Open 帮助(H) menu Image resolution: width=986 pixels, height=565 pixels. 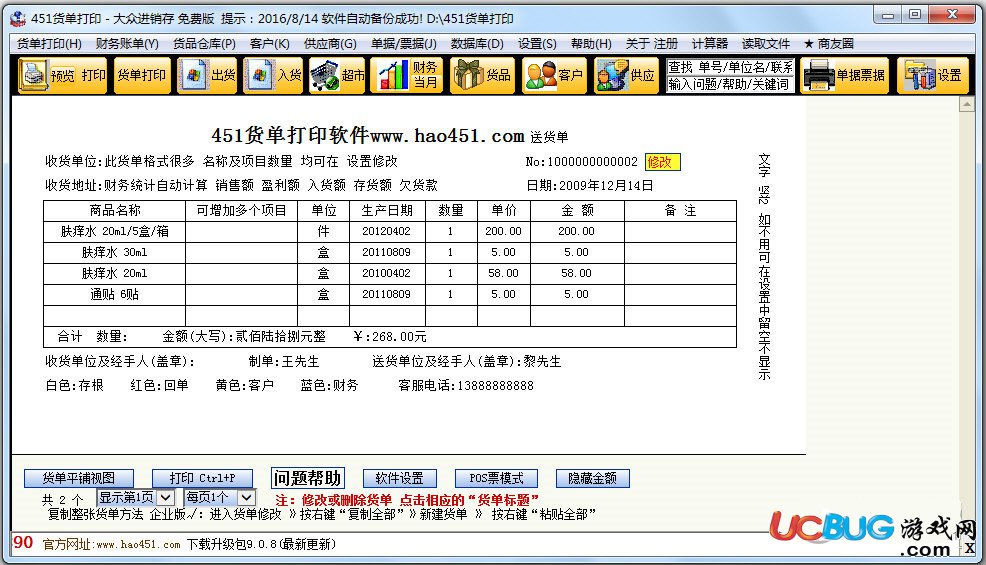coord(591,43)
